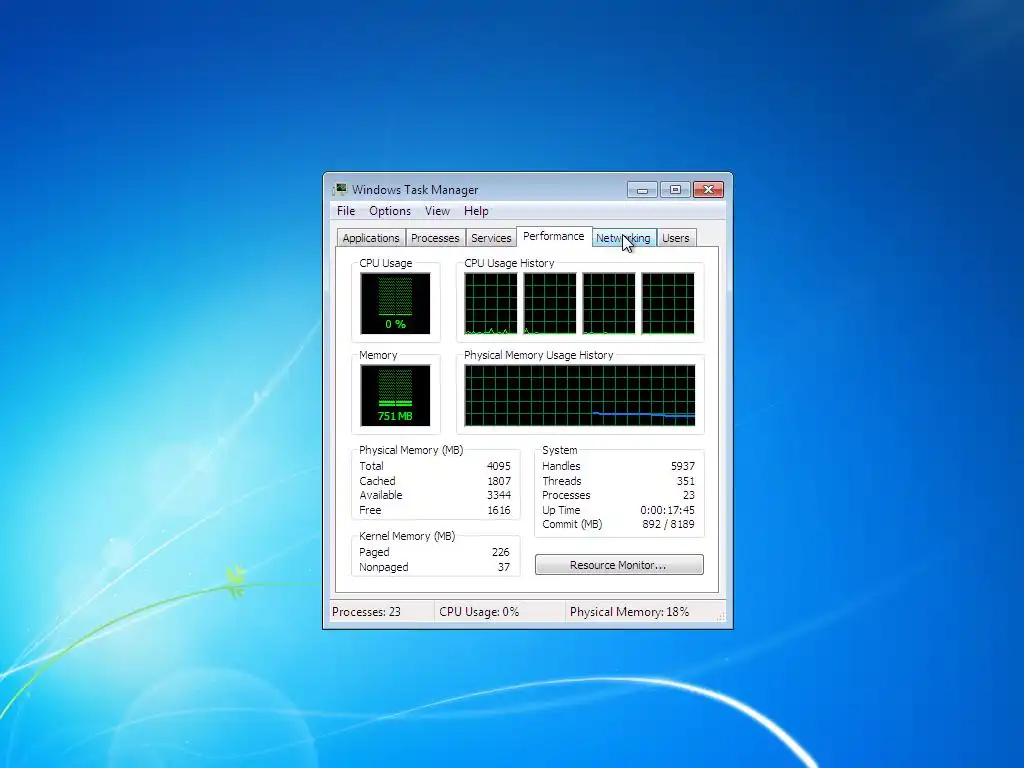This screenshot has height=768, width=1024.
Task: Click the status bar 'Processes: 23' entry
Action: click(x=366, y=612)
